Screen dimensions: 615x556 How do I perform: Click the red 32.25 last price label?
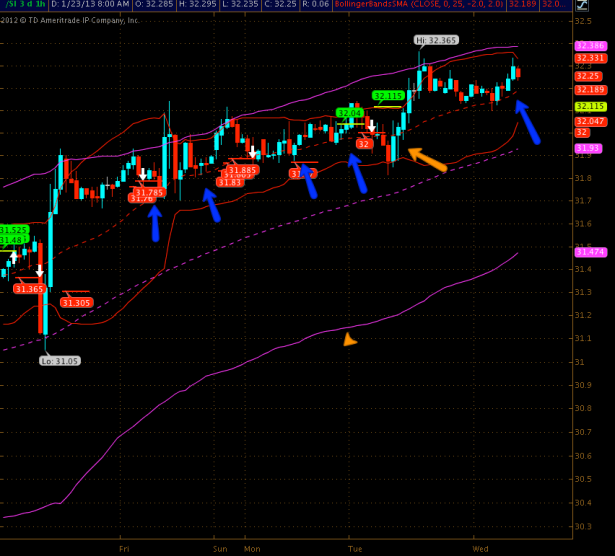[x=588, y=75]
